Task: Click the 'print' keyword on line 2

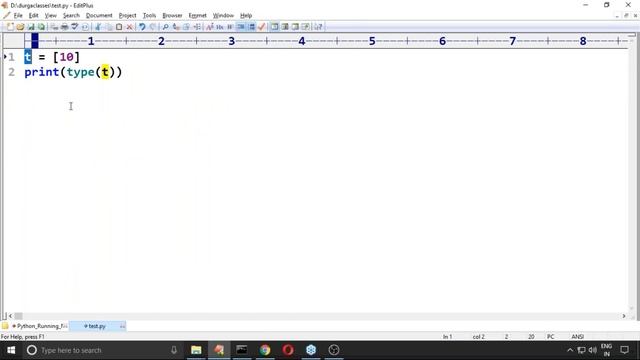Action: (x=42, y=72)
